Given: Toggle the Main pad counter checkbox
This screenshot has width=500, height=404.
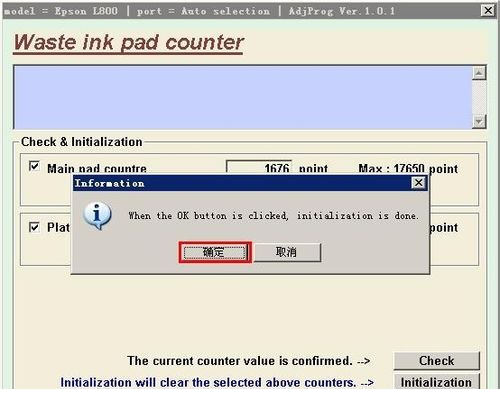Looking at the screenshot, I should (34, 166).
